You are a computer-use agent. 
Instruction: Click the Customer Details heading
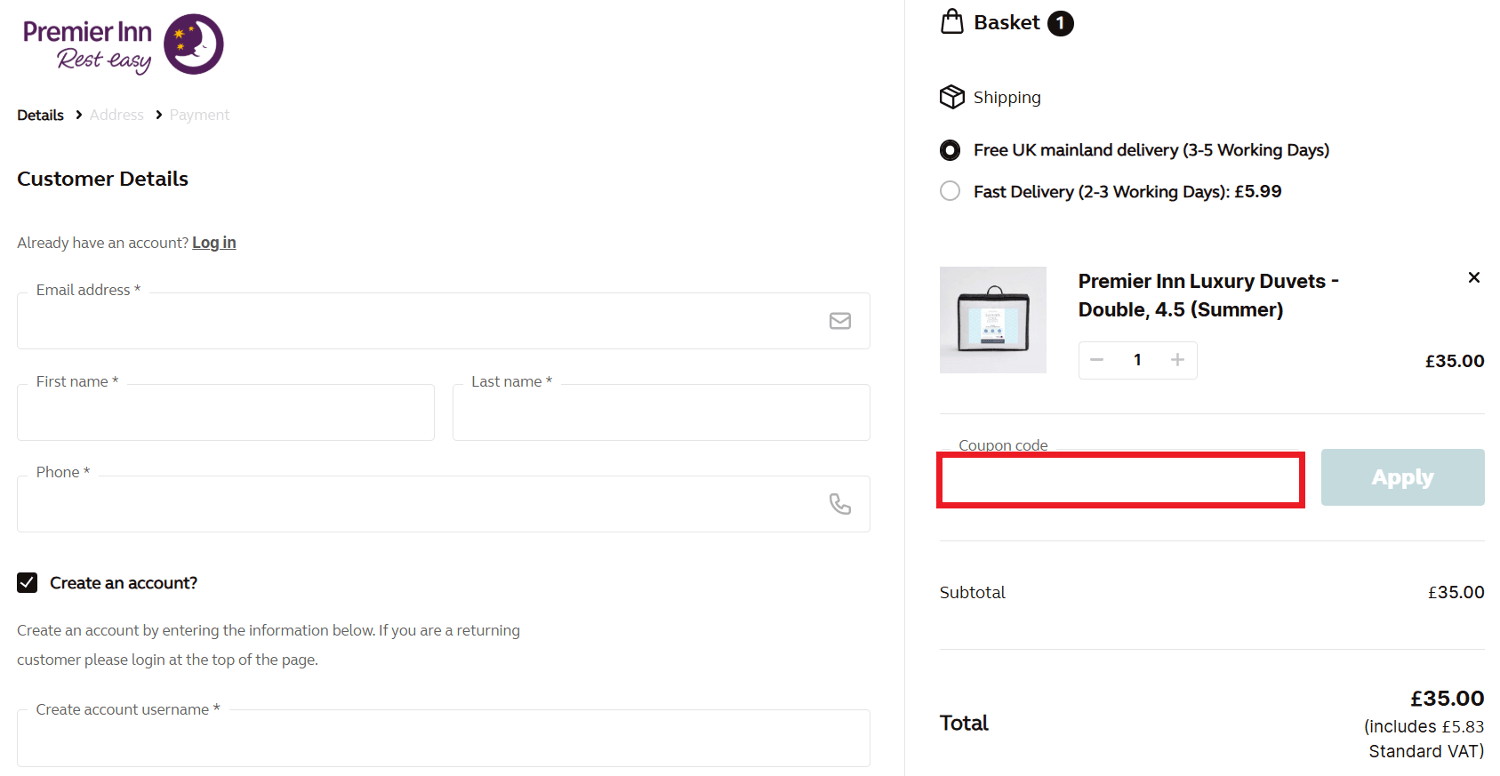[x=103, y=179]
